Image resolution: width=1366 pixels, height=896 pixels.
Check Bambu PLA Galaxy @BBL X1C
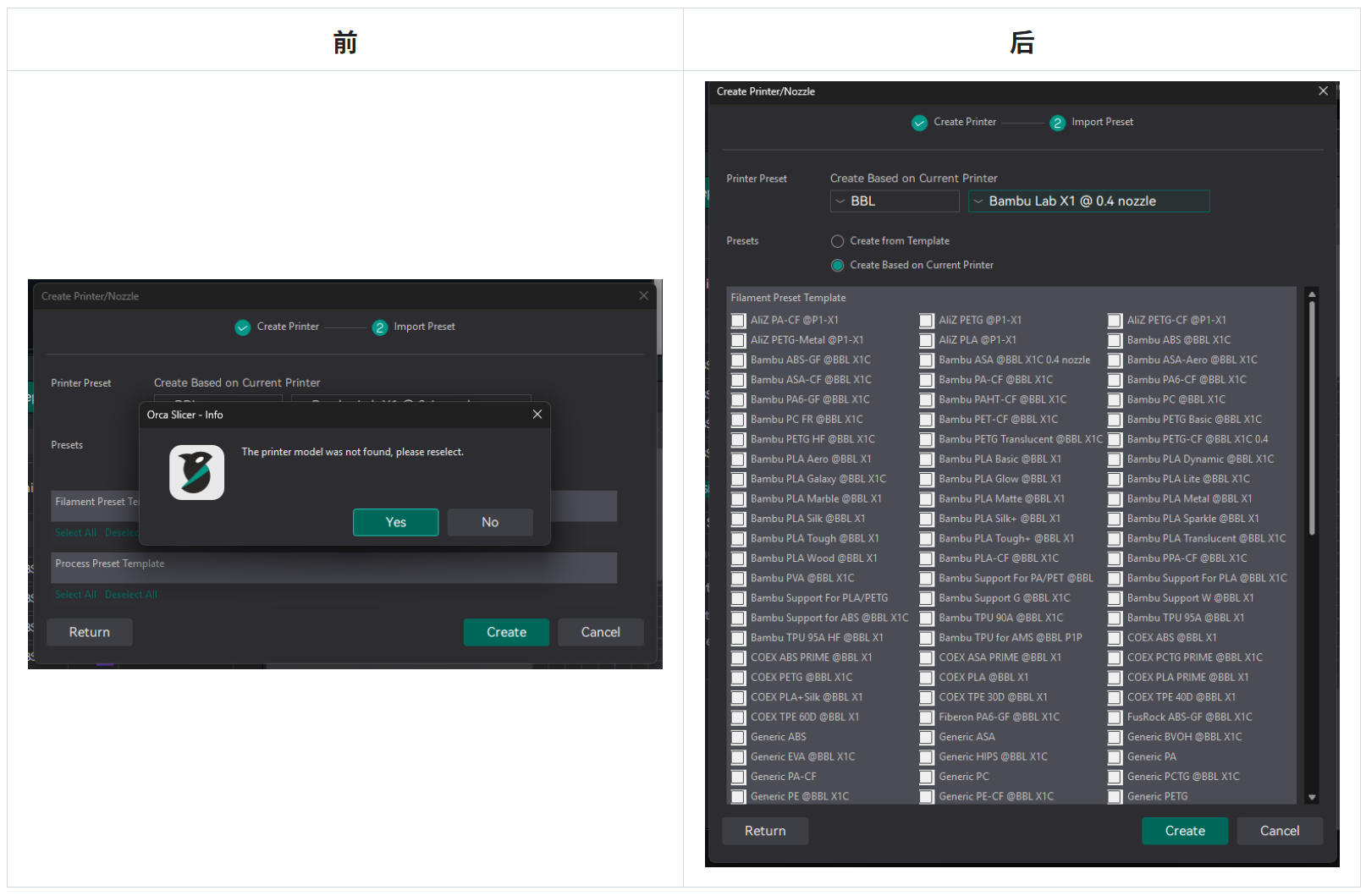coord(739,479)
